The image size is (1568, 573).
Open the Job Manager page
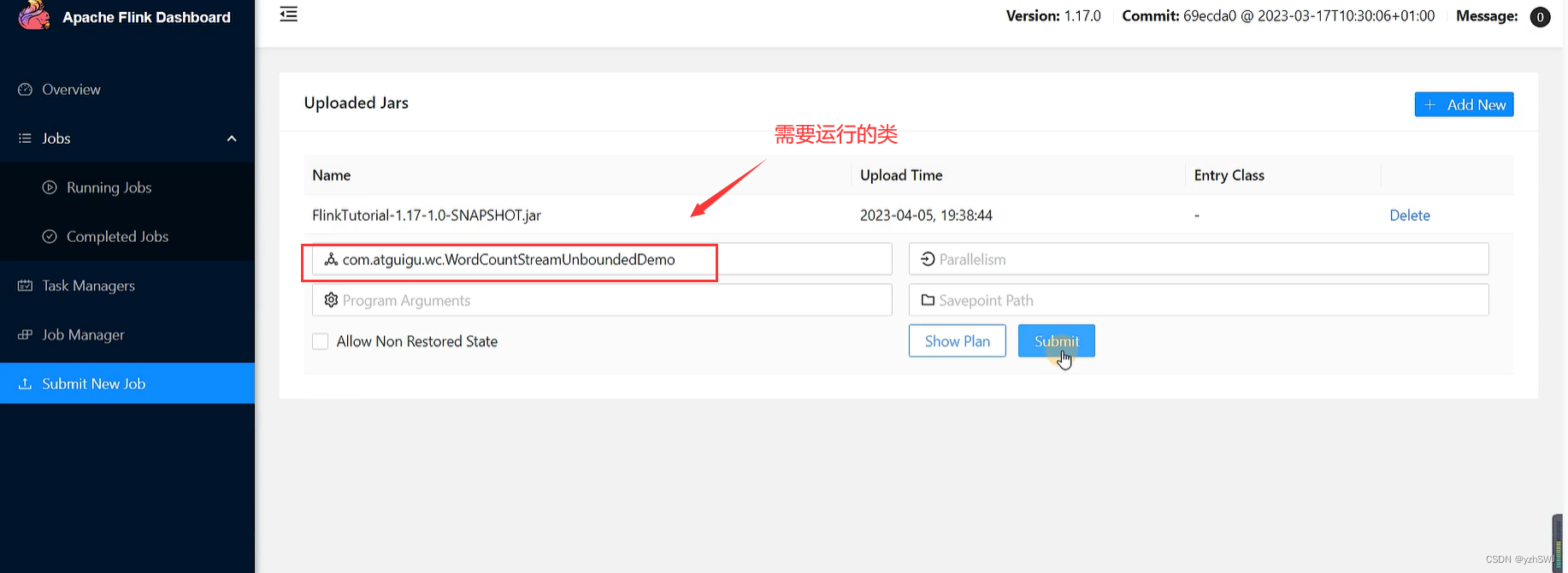[127, 334]
